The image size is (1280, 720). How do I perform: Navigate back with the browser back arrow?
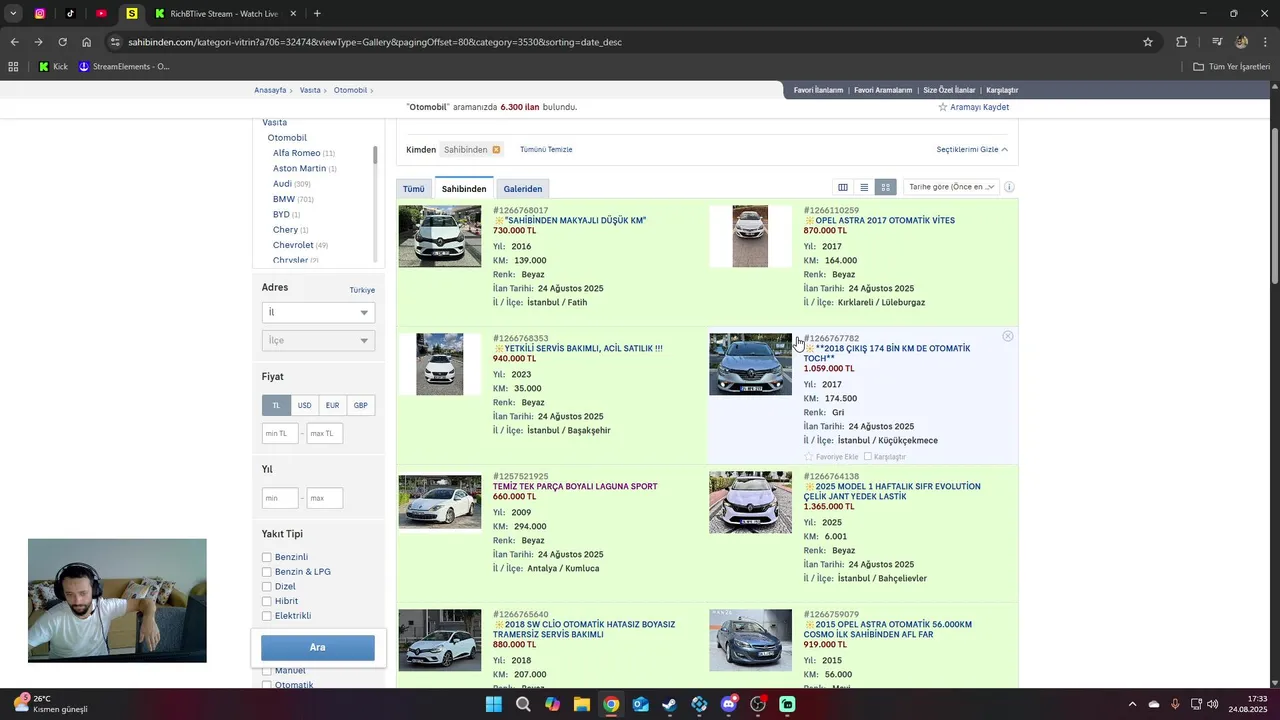(14, 42)
